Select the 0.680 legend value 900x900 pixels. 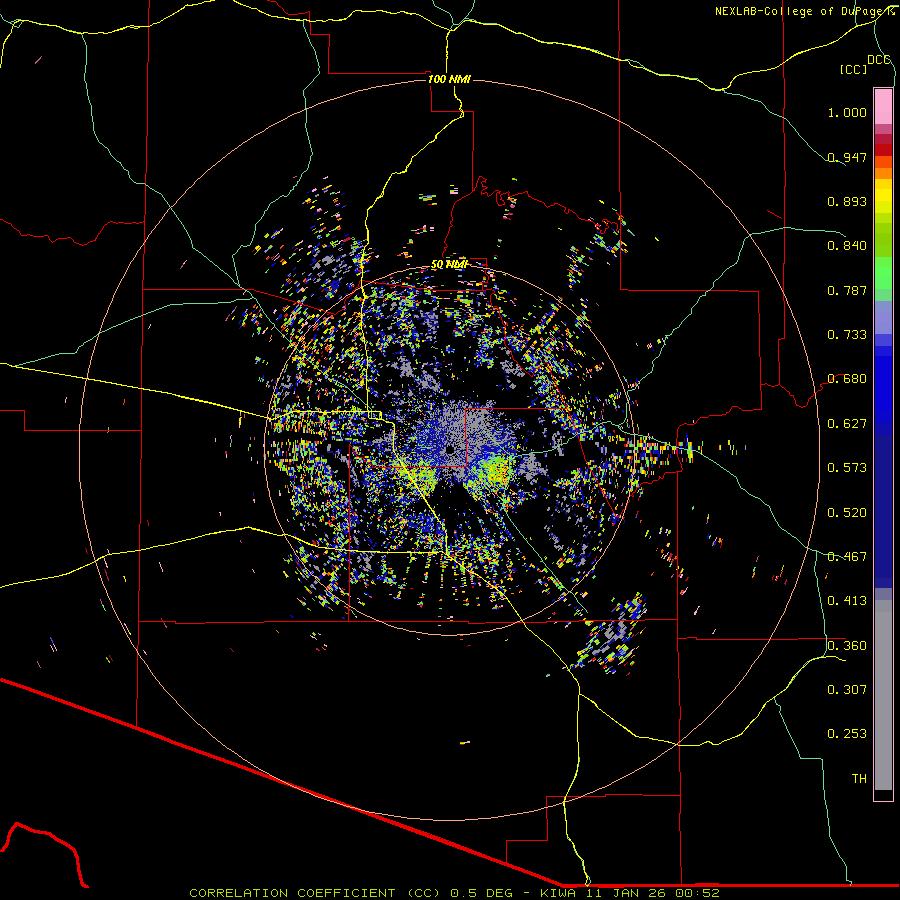(x=847, y=379)
